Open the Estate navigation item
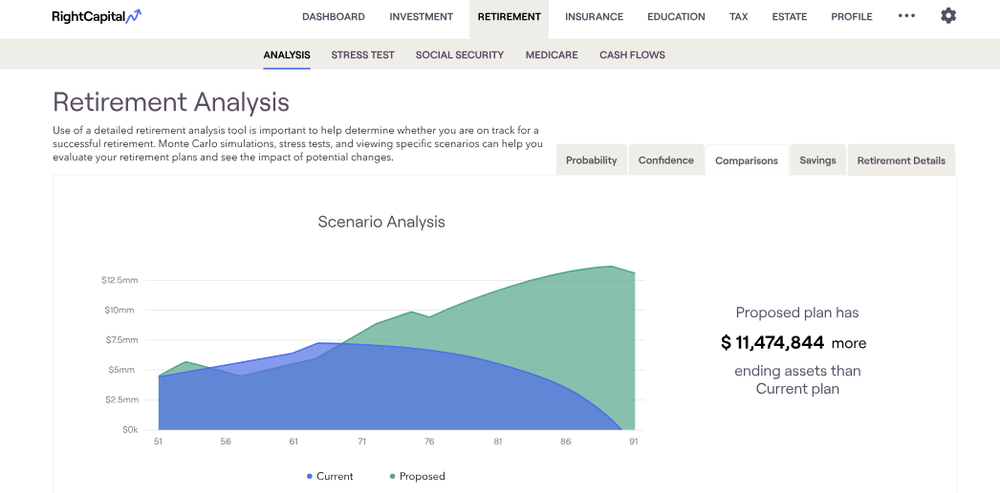1000x493 pixels. pyautogui.click(x=789, y=17)
